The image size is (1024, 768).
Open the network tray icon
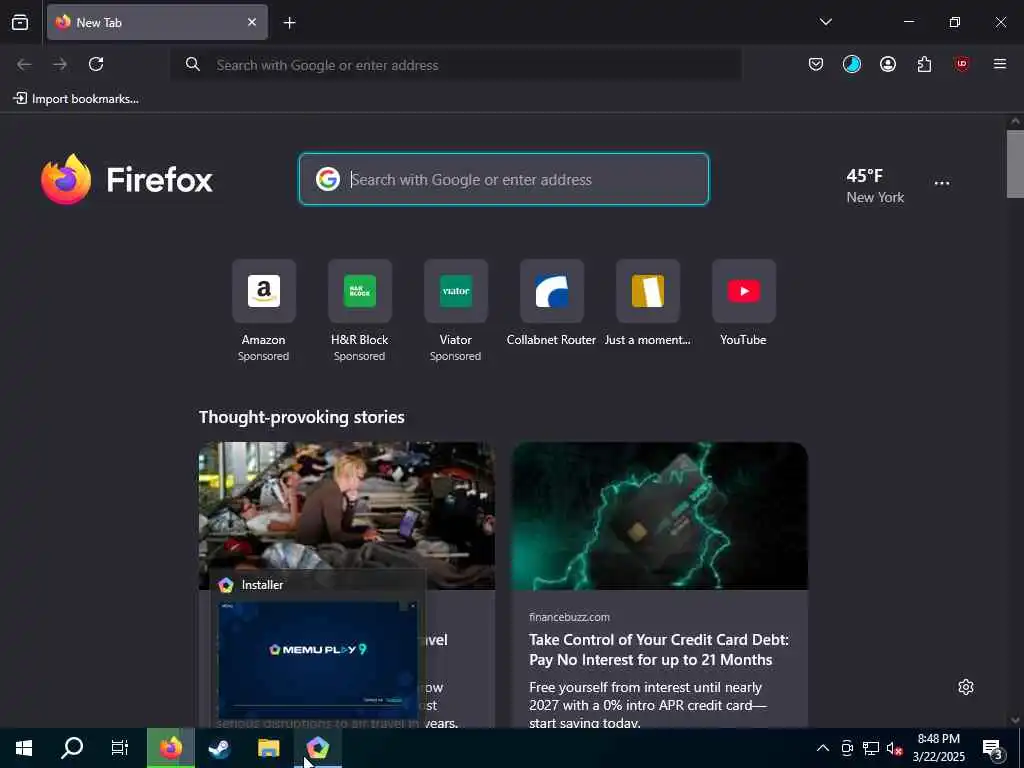[871, 748]
